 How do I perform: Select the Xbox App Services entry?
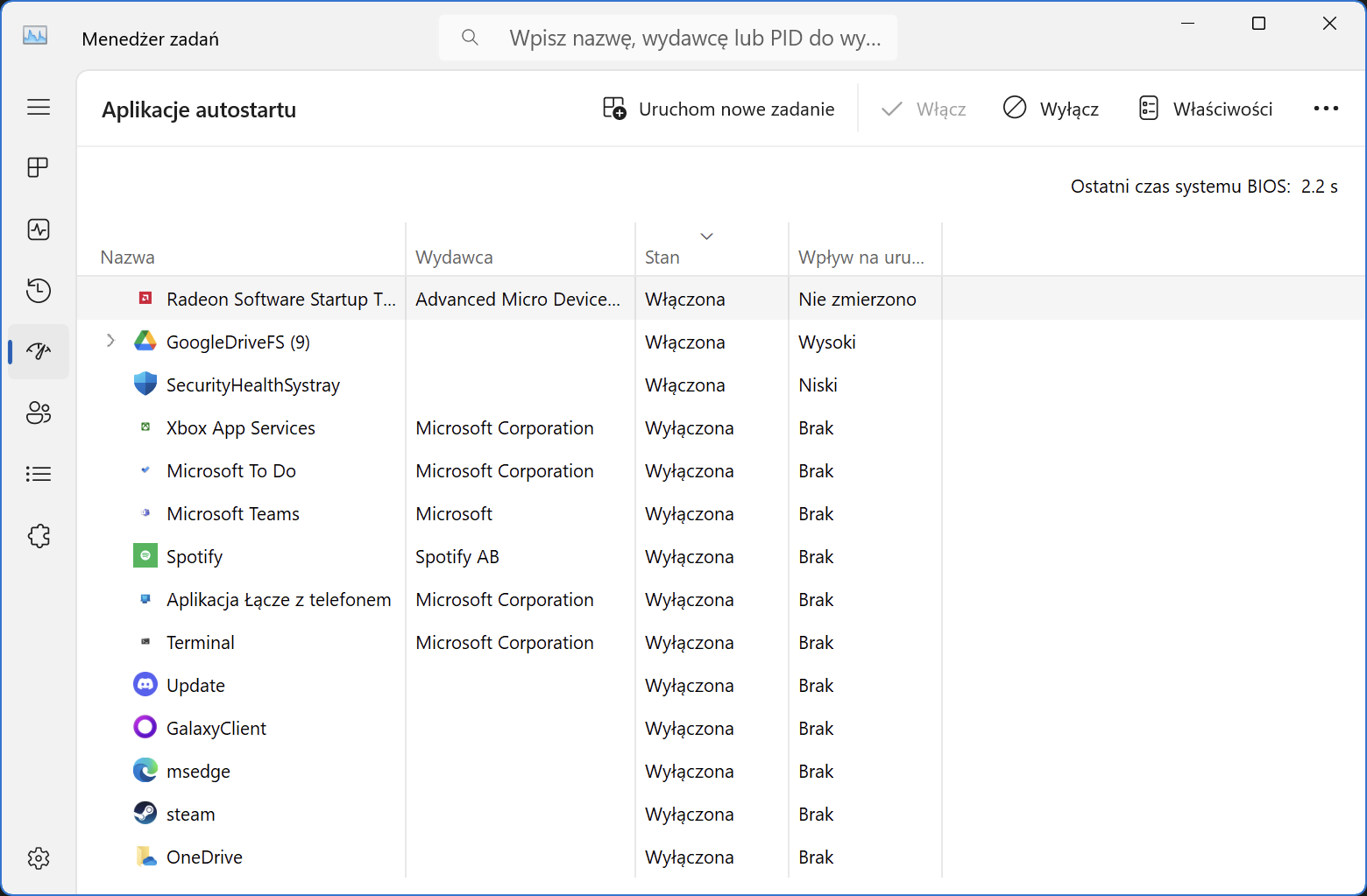click(x=241, y=428)
